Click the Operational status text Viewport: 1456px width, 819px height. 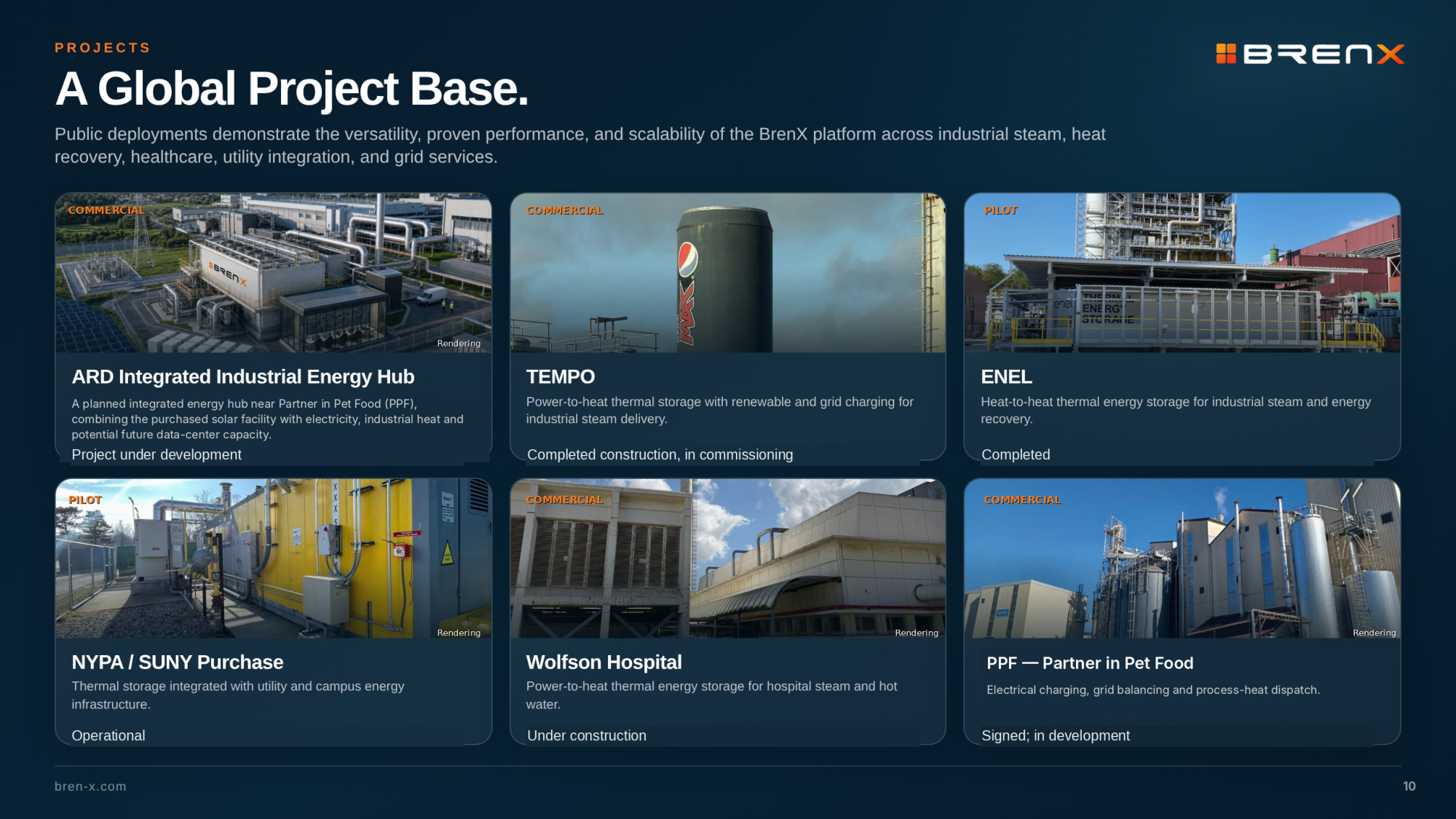pyautogui.click(x=108, y=736)
